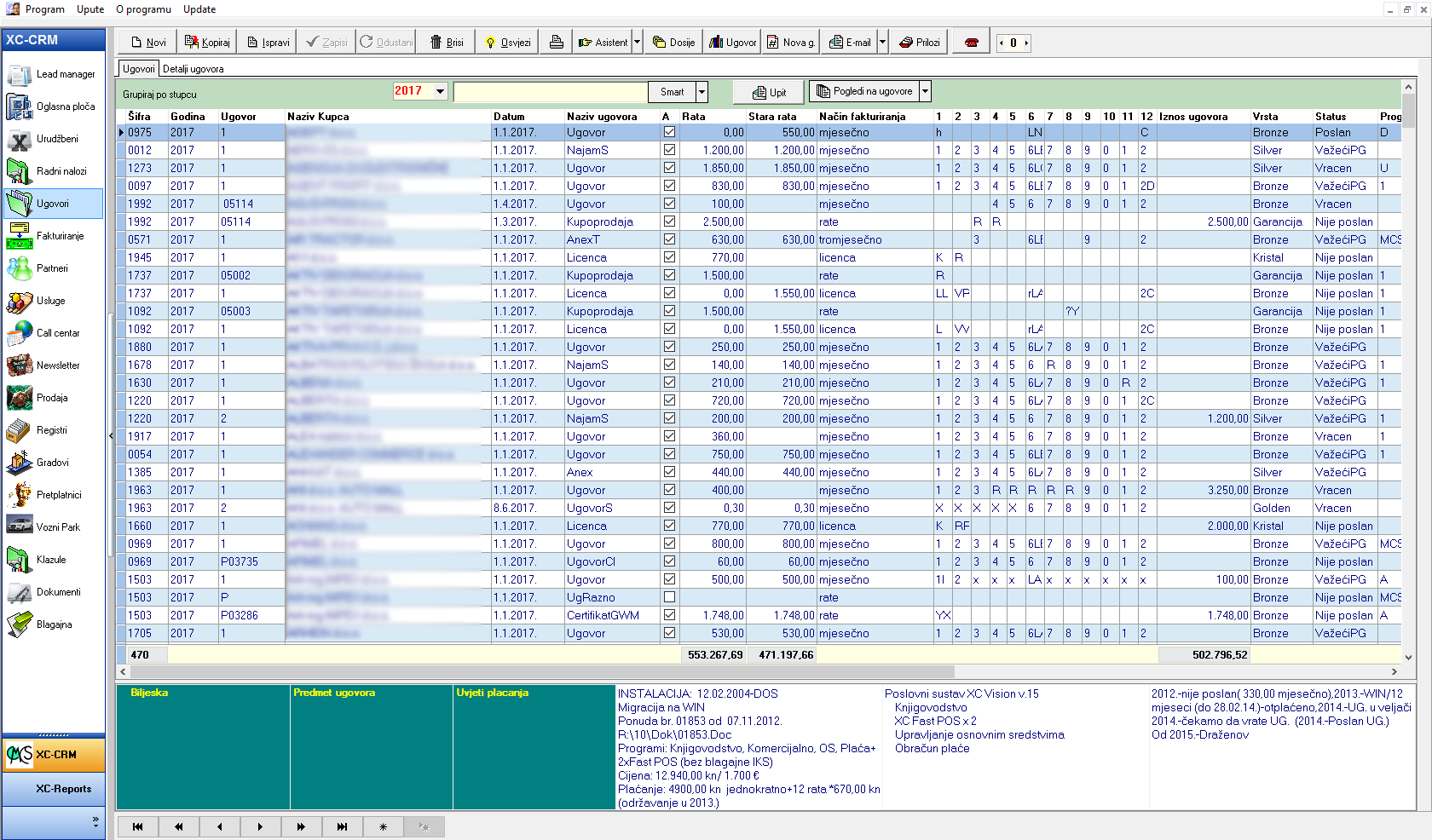Screen dimensions: 1432x840
Task: Toggle checkbox in UgovorS row
Action: 670,508
